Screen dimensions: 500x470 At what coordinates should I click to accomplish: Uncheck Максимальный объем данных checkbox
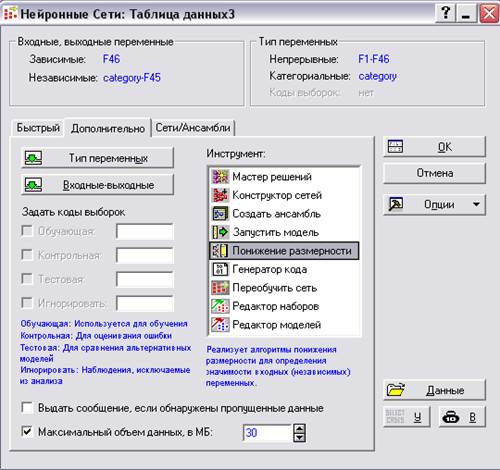[x=27, y=432]
